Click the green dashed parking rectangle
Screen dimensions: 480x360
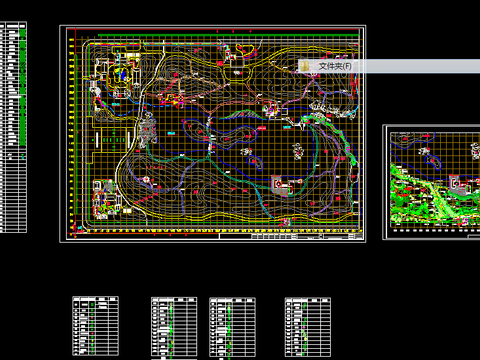pyautogui.click(x=113, y=140)
